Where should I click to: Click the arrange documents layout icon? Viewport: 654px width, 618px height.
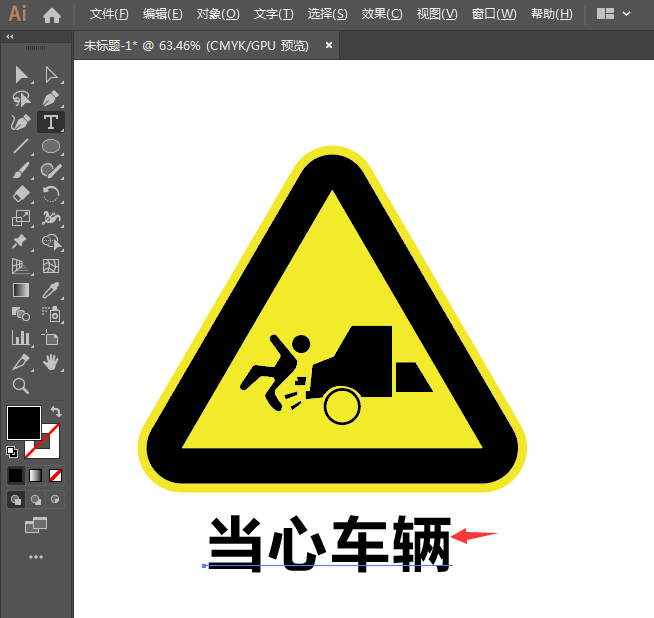click(x=605, y=14)
